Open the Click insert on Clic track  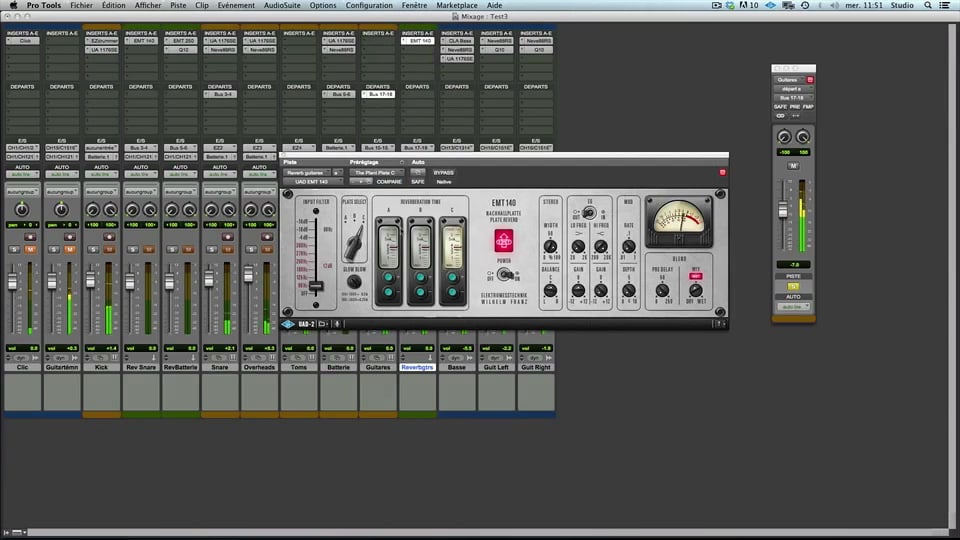[23, 40]
